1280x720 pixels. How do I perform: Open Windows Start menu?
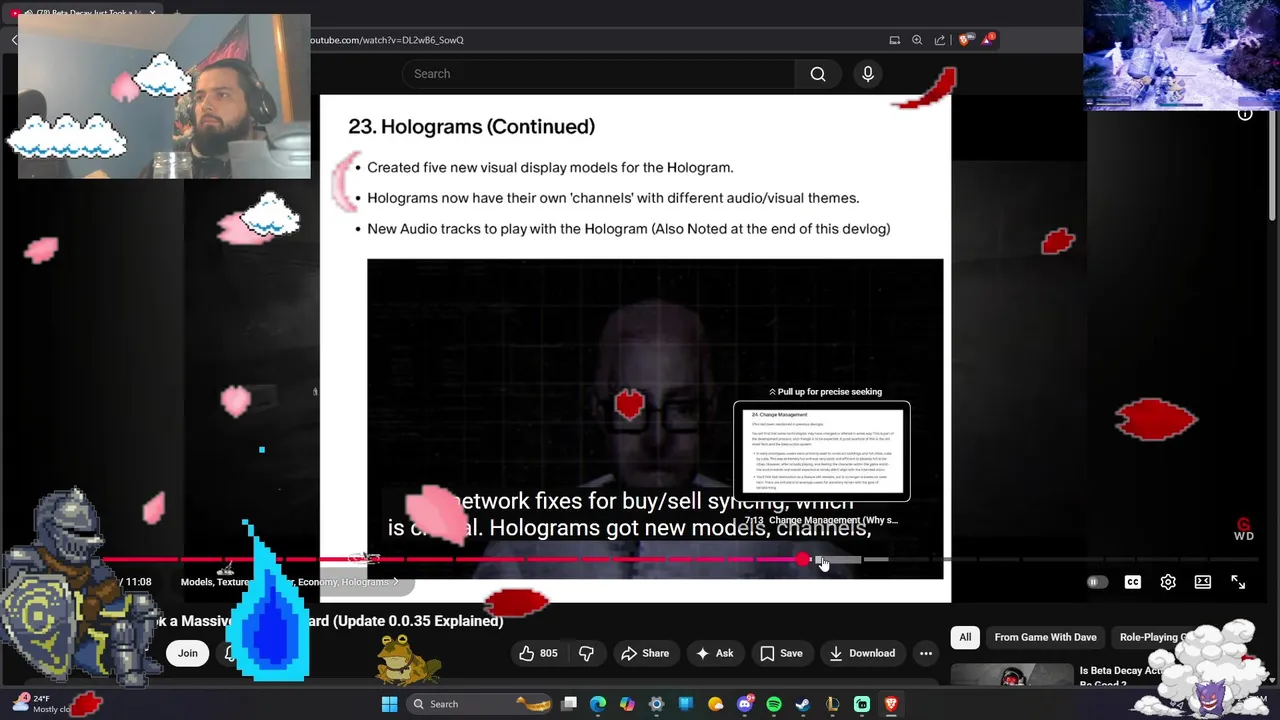pyautogui.click(x=389, y=704)
